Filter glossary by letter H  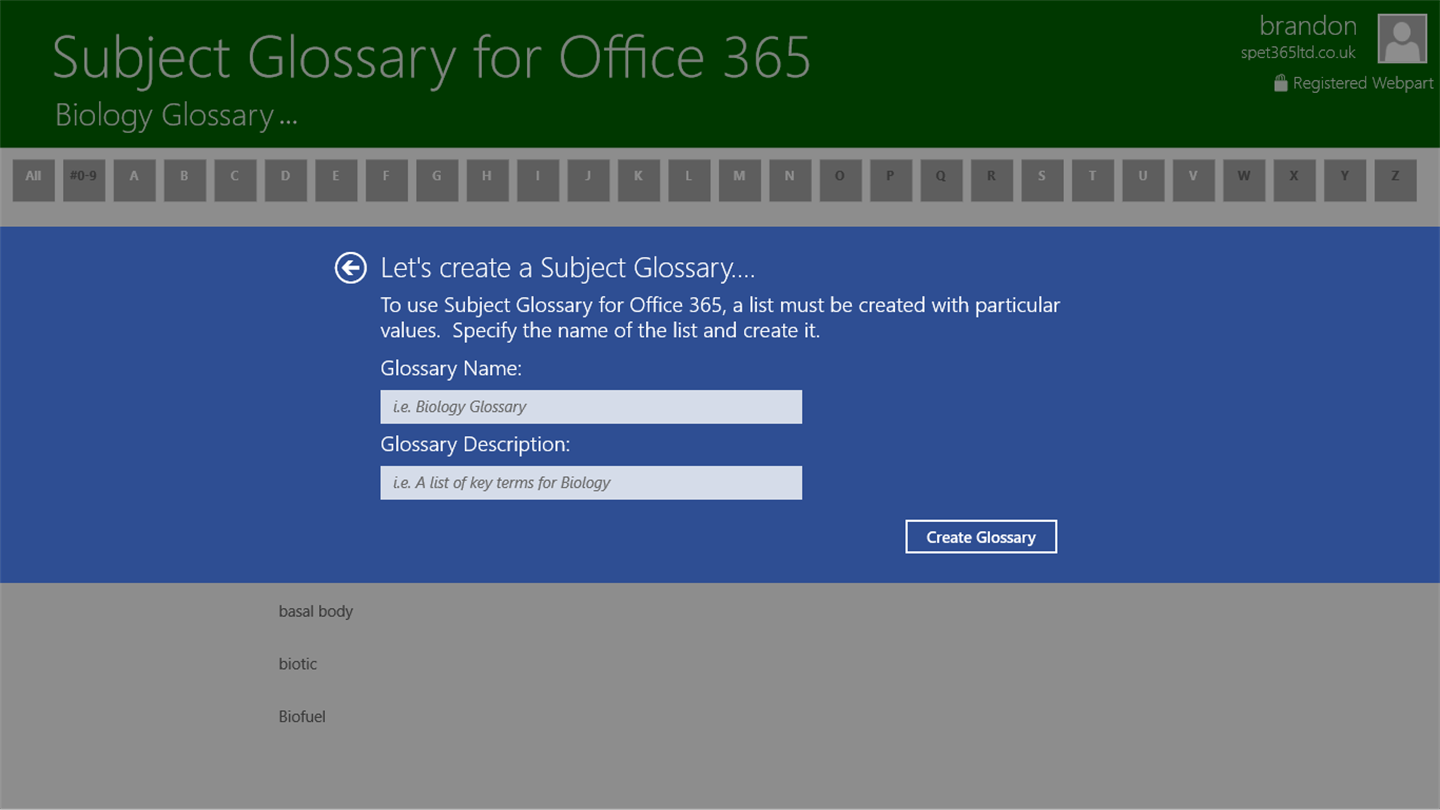(x=487, y=181)
